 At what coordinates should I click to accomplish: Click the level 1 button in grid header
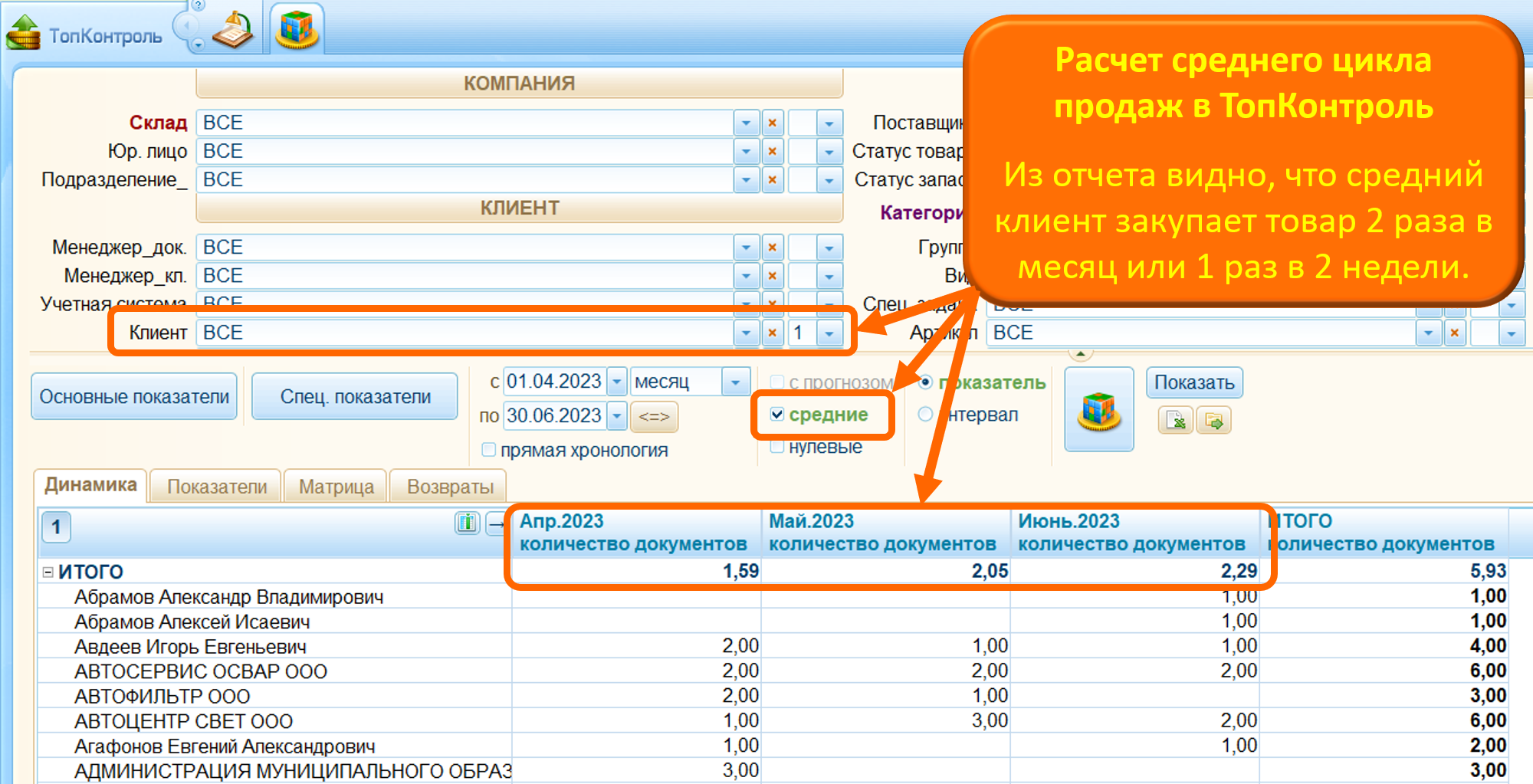[56, 526]
